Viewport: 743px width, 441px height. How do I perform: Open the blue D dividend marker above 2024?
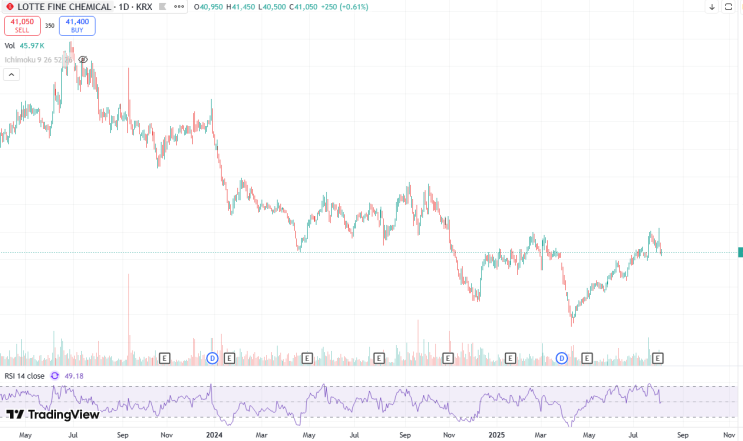212,358
